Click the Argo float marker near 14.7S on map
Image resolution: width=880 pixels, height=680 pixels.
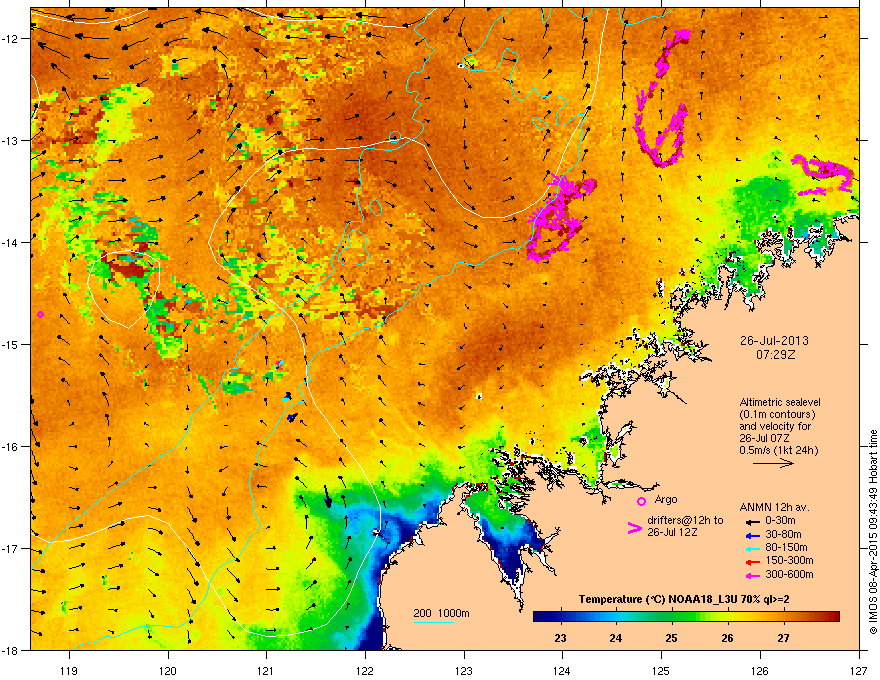click(x=40, y=314)
